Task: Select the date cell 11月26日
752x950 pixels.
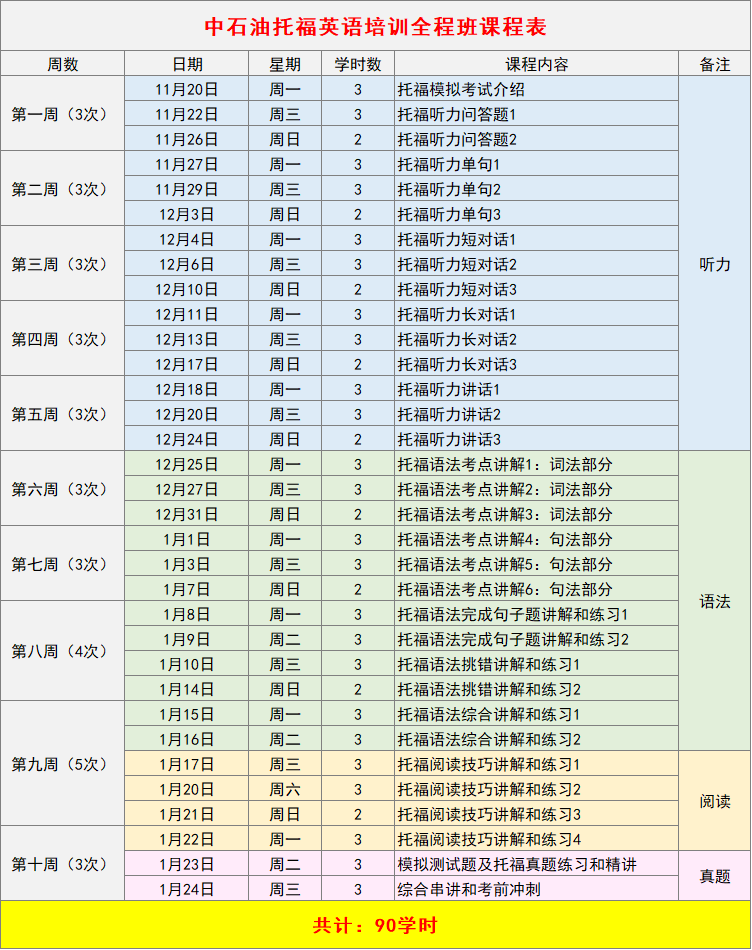Action: pyautogui.click(x=187, y=139)
